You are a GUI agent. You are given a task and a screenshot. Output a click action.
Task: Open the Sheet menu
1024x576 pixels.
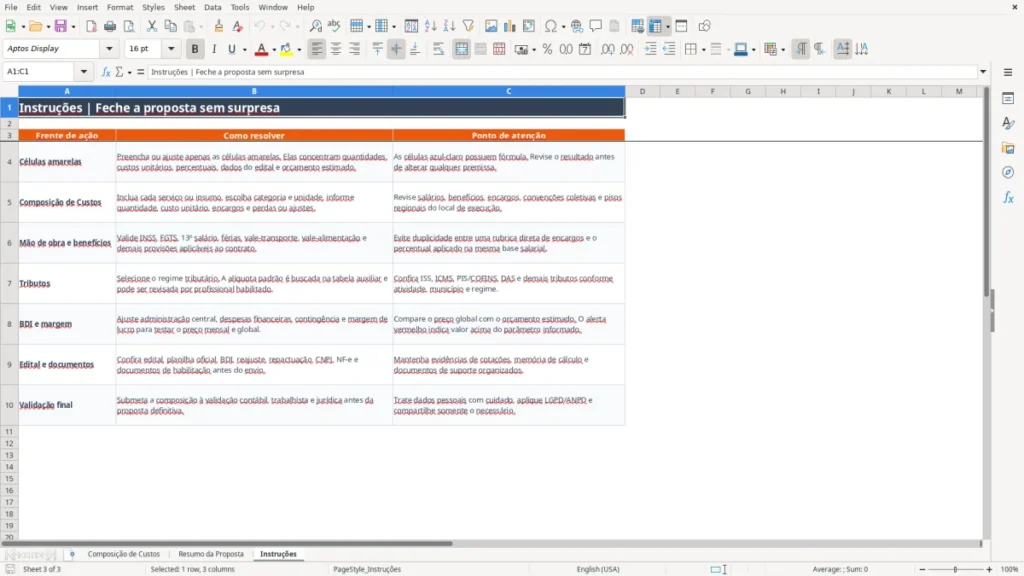pyautogui.click(x=184, y=7)
